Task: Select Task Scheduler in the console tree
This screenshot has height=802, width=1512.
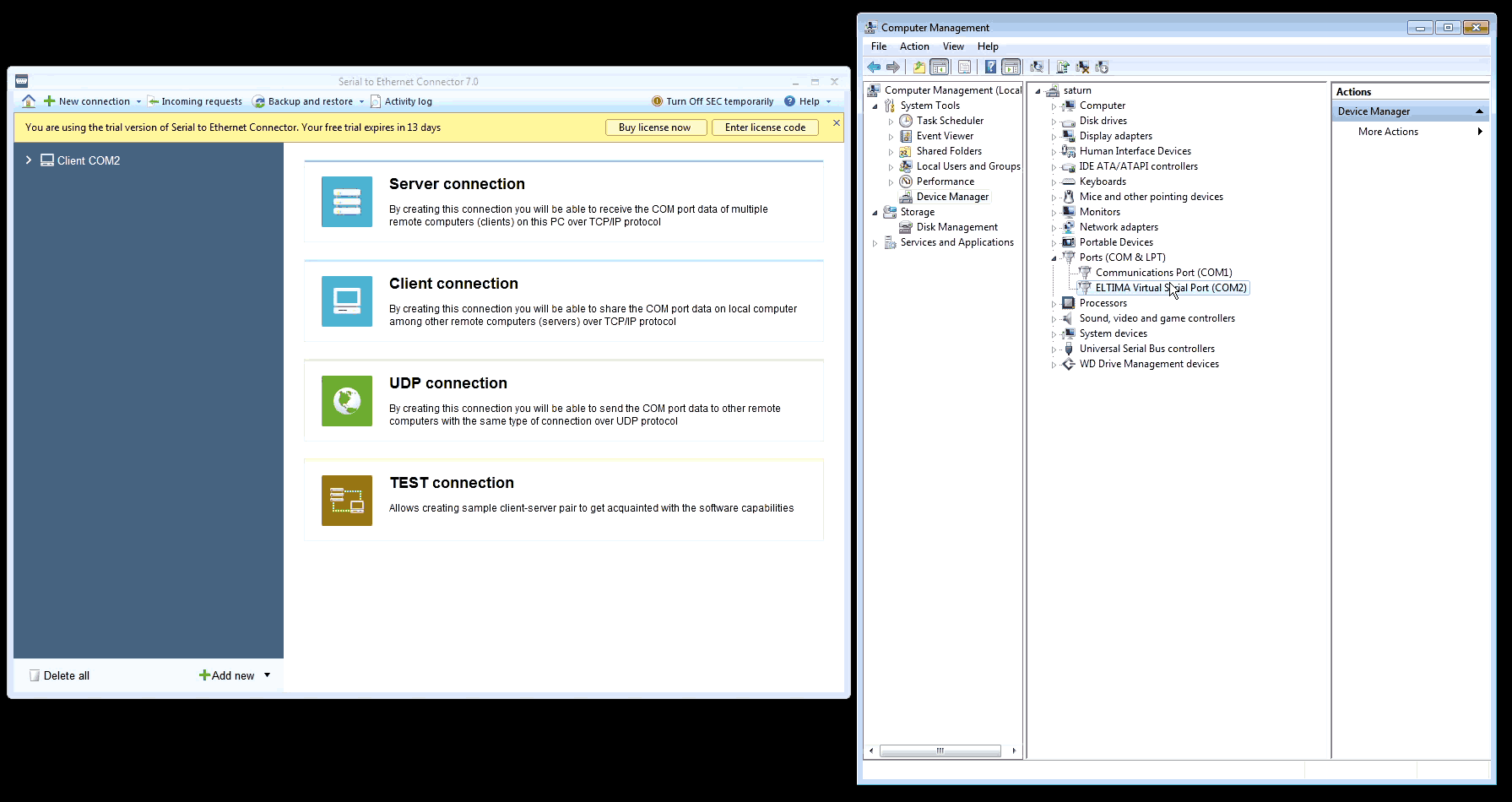Action: [950, 121]
